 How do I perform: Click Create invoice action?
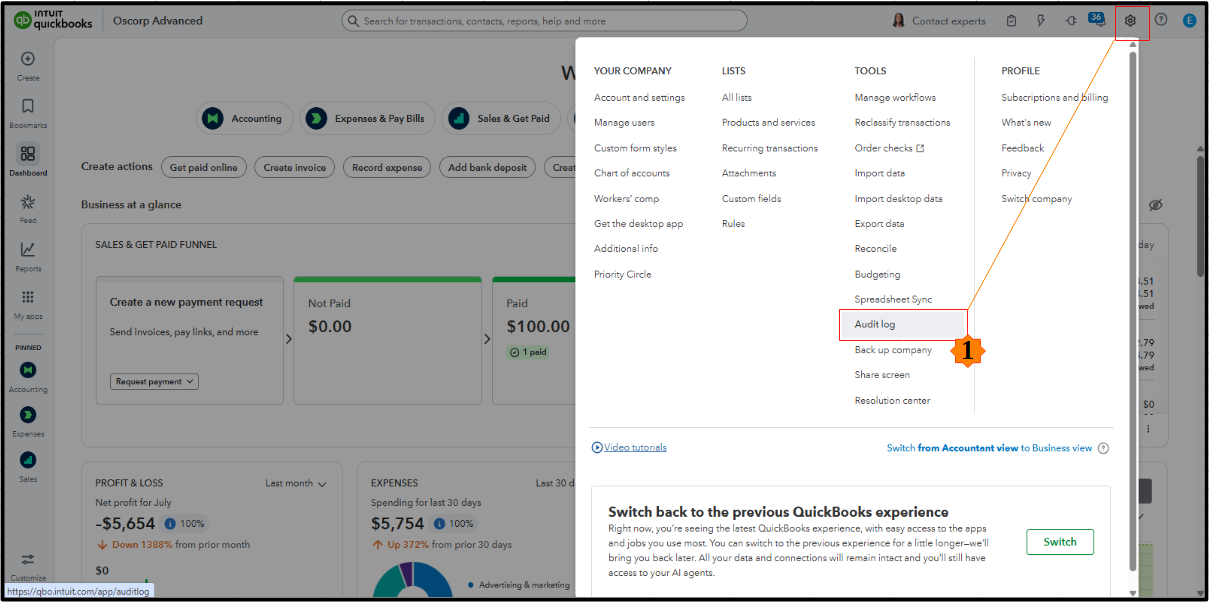(x=295, y=167)
